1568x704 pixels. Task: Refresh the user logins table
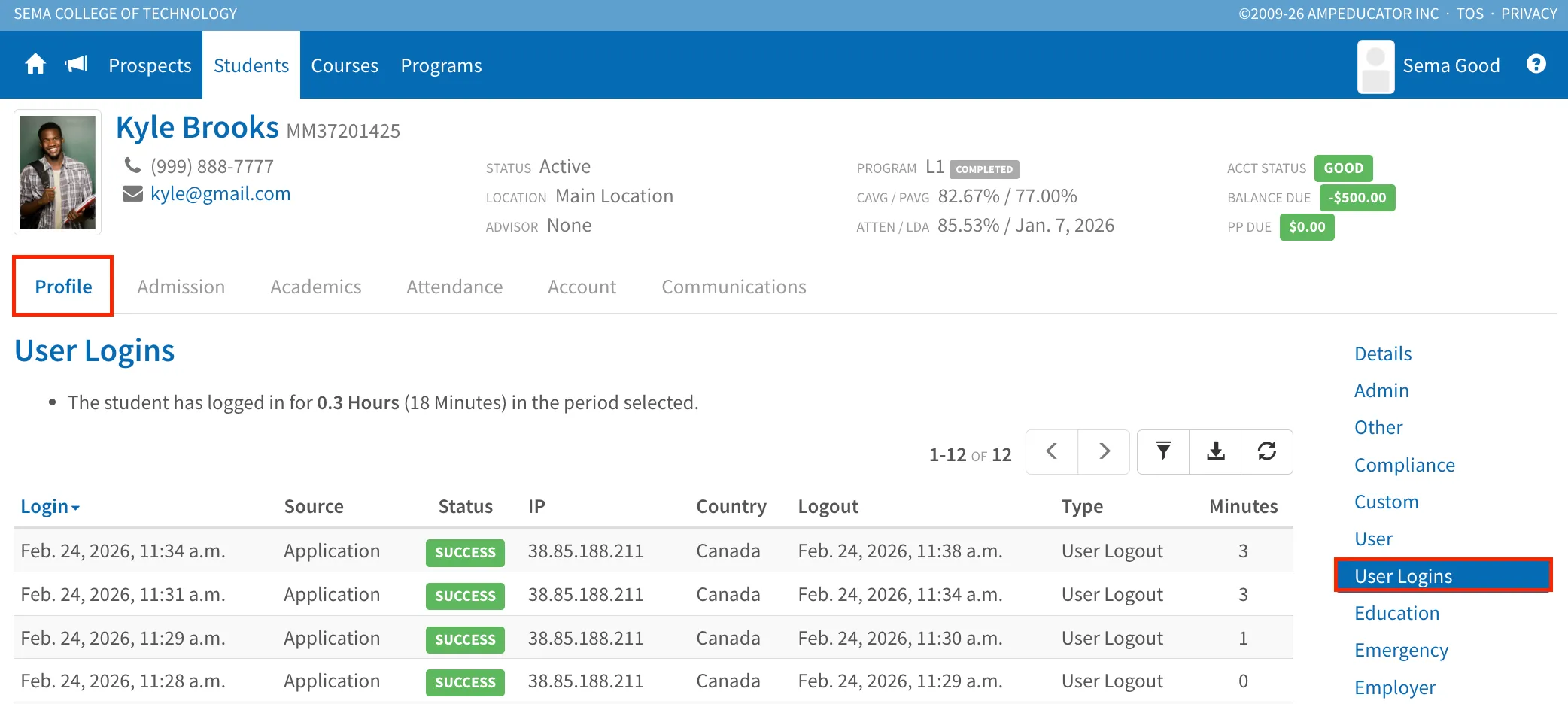tap(1267, 451)
